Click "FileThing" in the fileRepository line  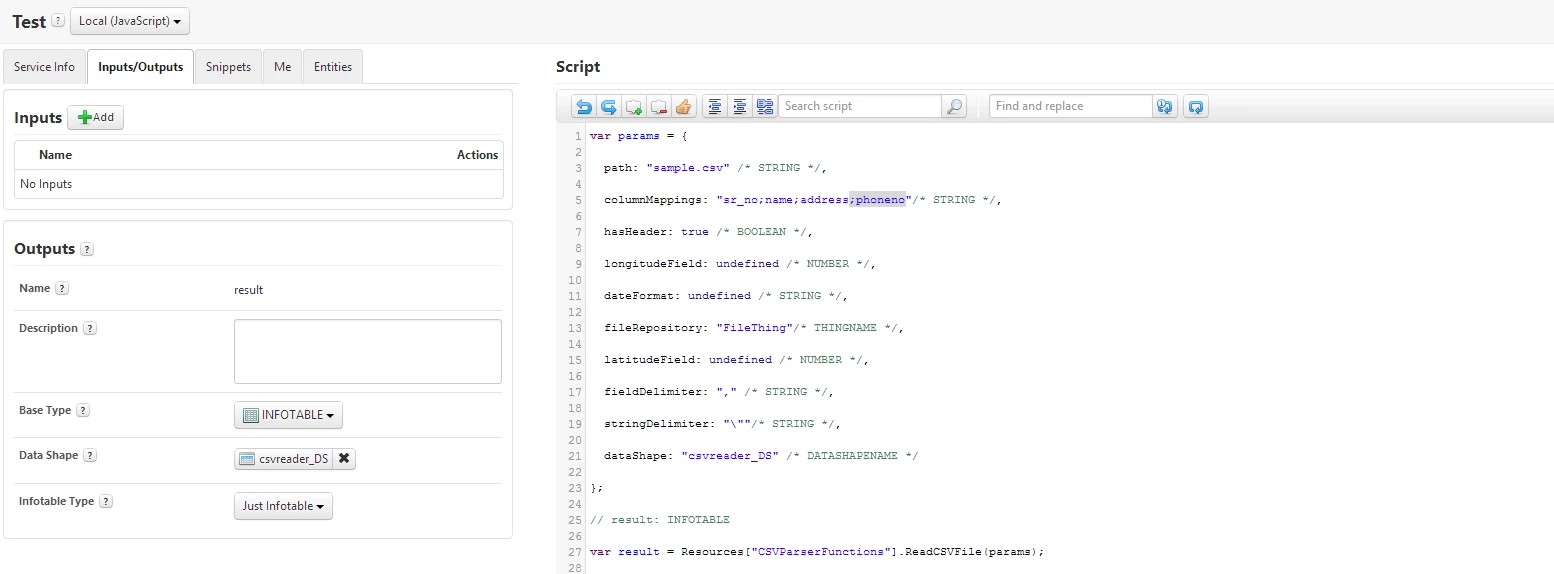click(754, 328)
